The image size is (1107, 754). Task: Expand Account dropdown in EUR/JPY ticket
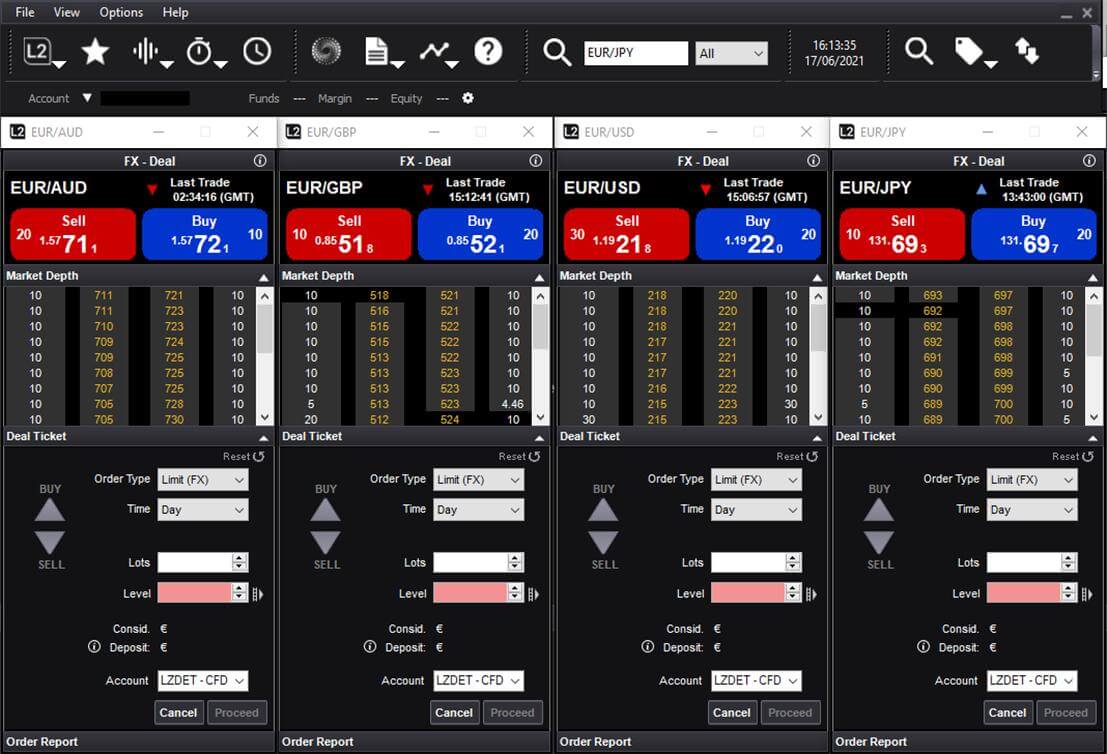point(1032,681)
